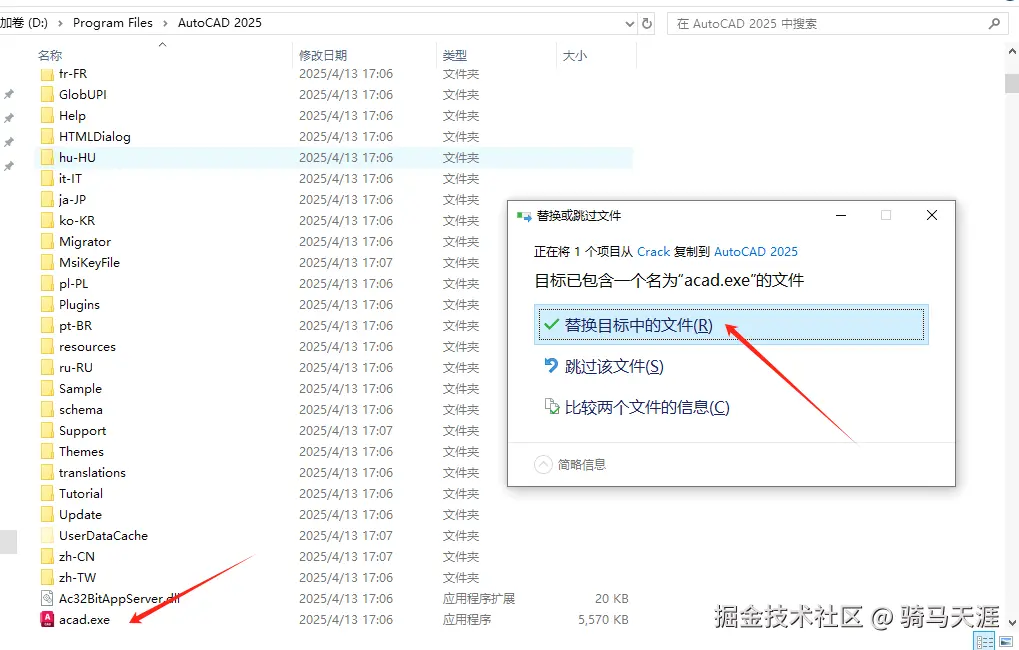Click the skip arrow icon in dialog

pos(551,365)
